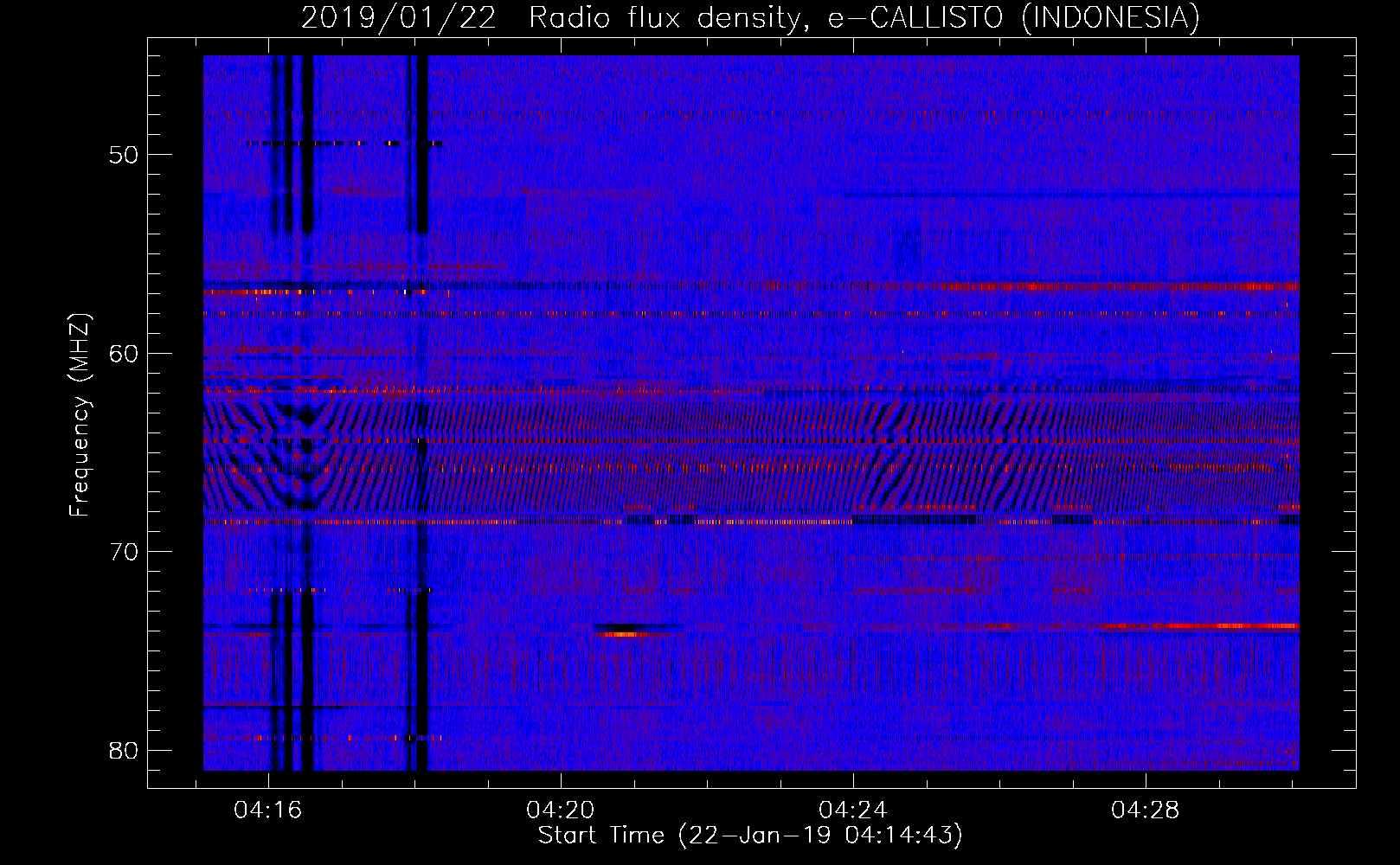Click the 04:16 time tick label

click(268, 811)
